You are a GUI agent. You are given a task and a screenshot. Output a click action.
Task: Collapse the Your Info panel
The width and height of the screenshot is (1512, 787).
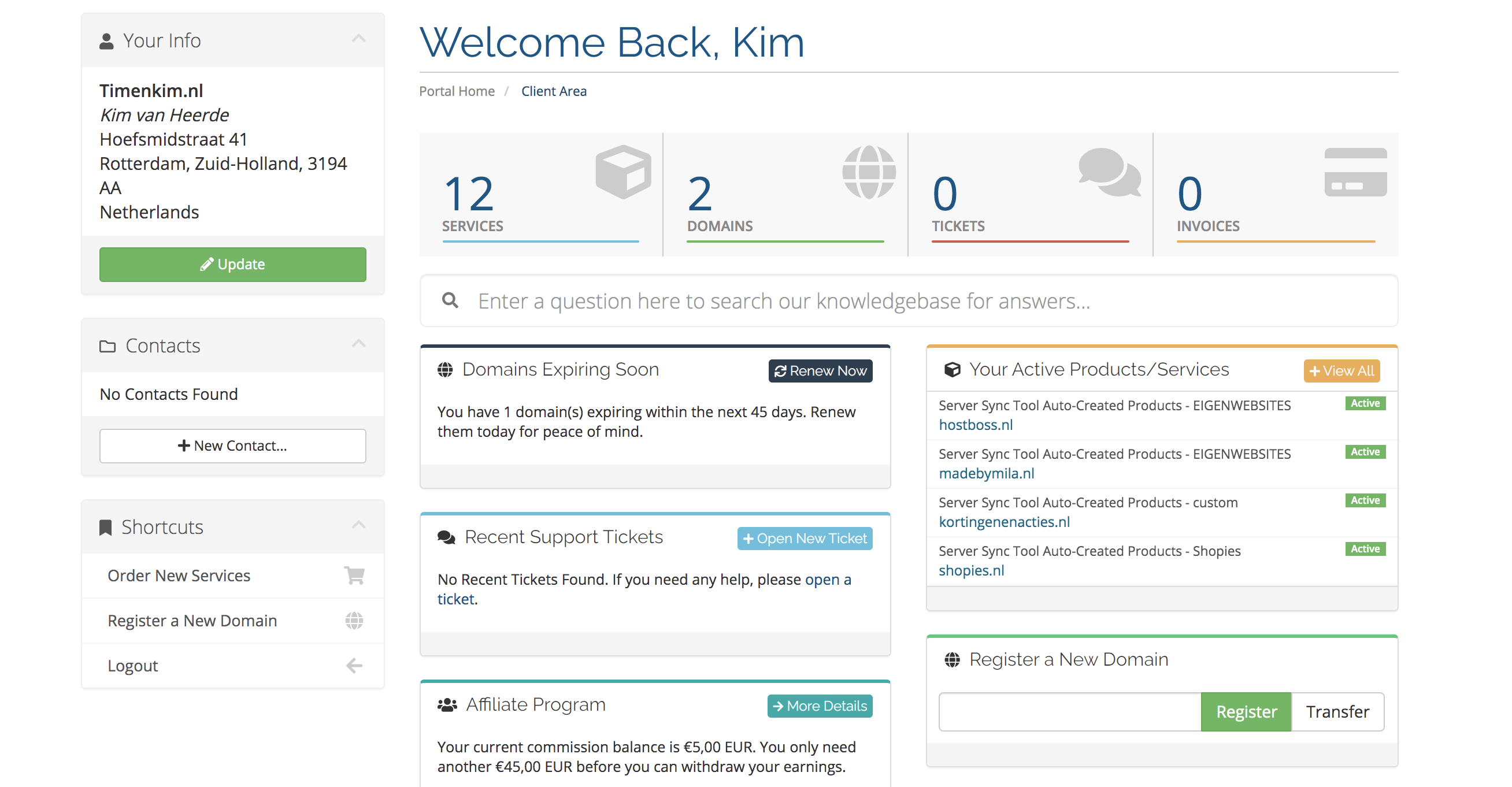[358, 39]
